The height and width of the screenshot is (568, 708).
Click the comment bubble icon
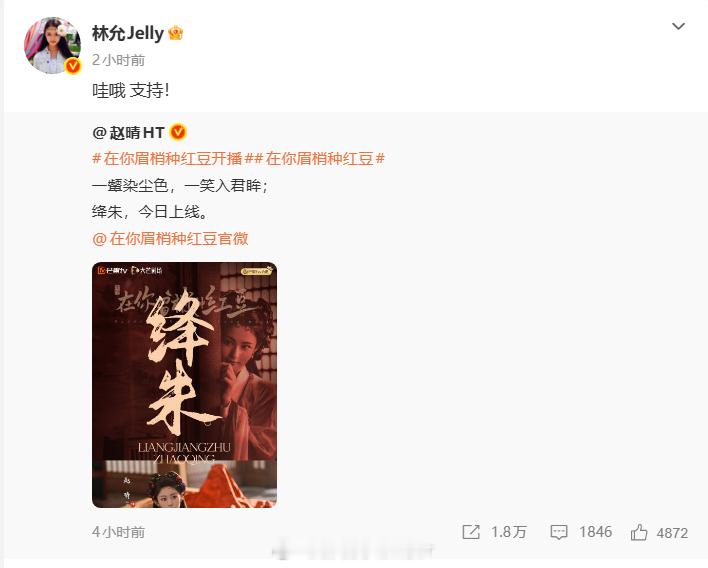click(x=559, y=532)
